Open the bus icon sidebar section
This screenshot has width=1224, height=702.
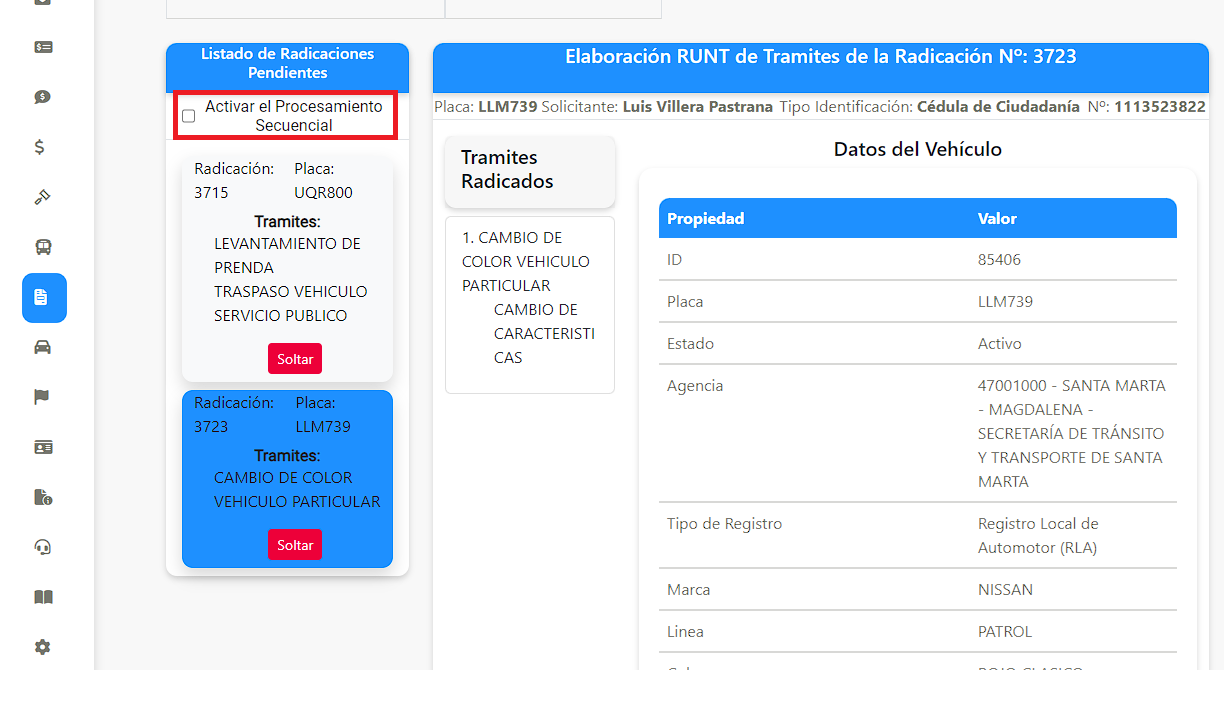coord(43,247)
